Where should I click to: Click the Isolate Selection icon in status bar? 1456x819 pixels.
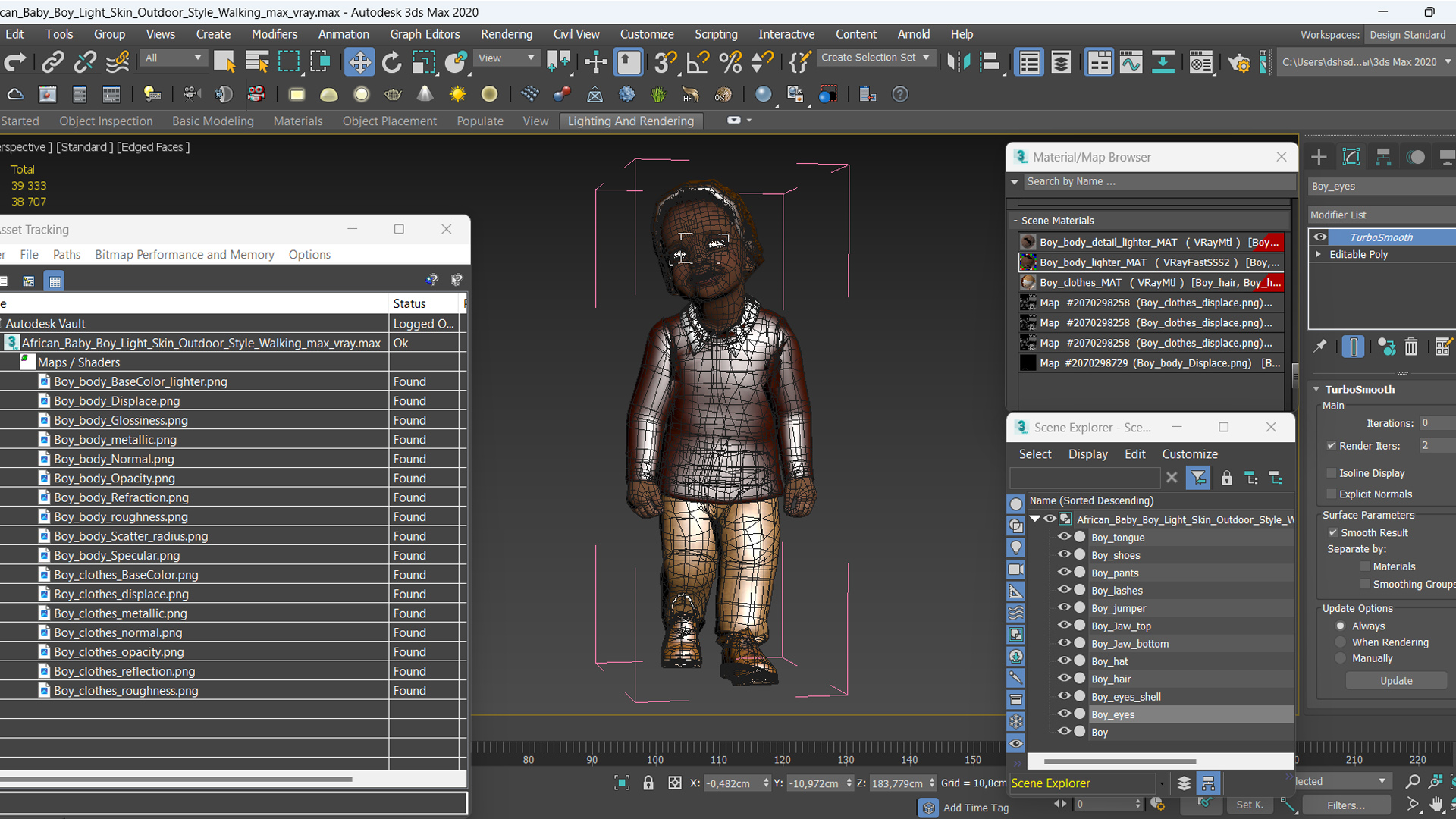click(621, 783)
